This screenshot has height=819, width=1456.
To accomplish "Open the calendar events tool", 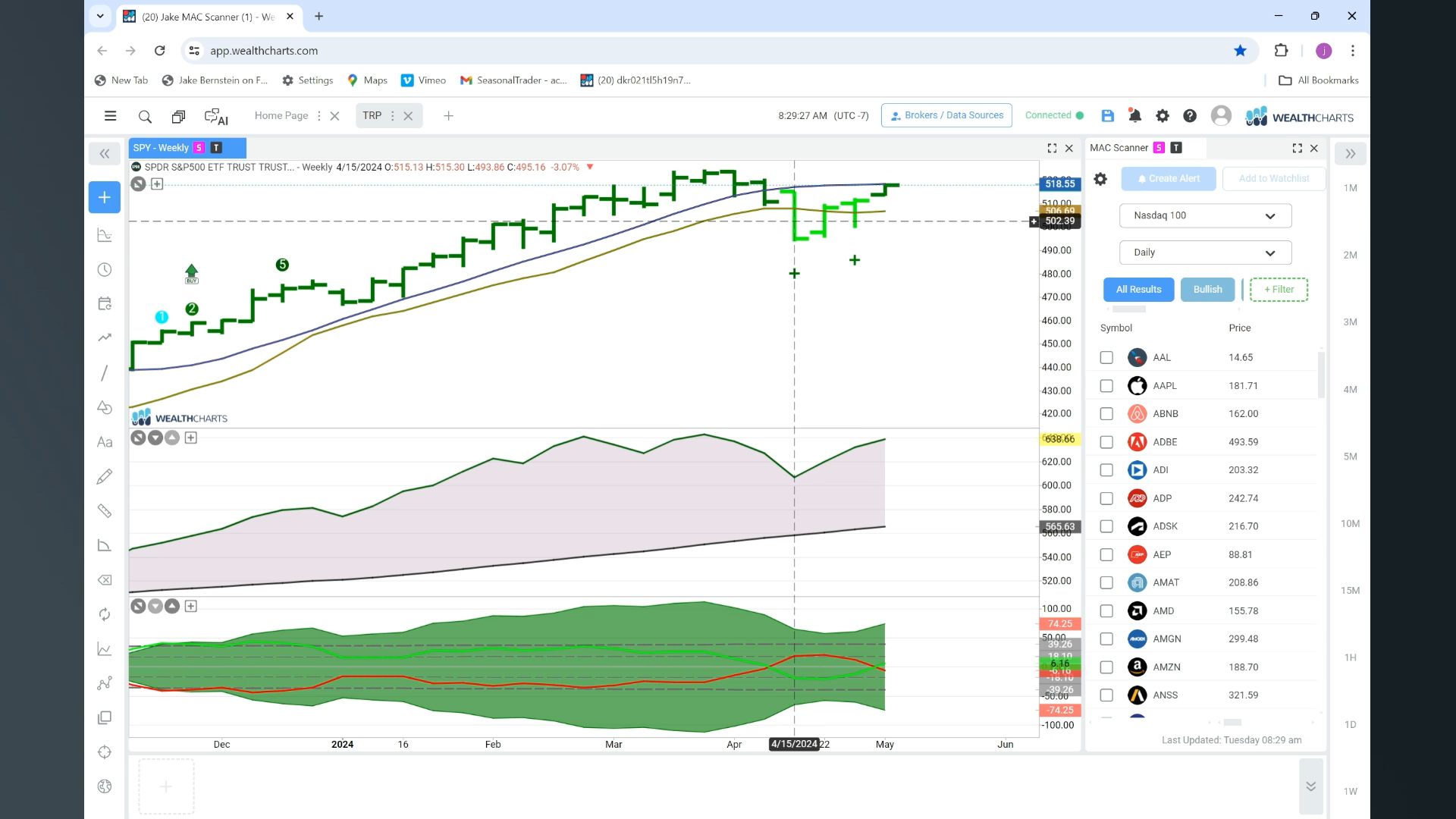I will pyautogui.click(x=105, y=303).
